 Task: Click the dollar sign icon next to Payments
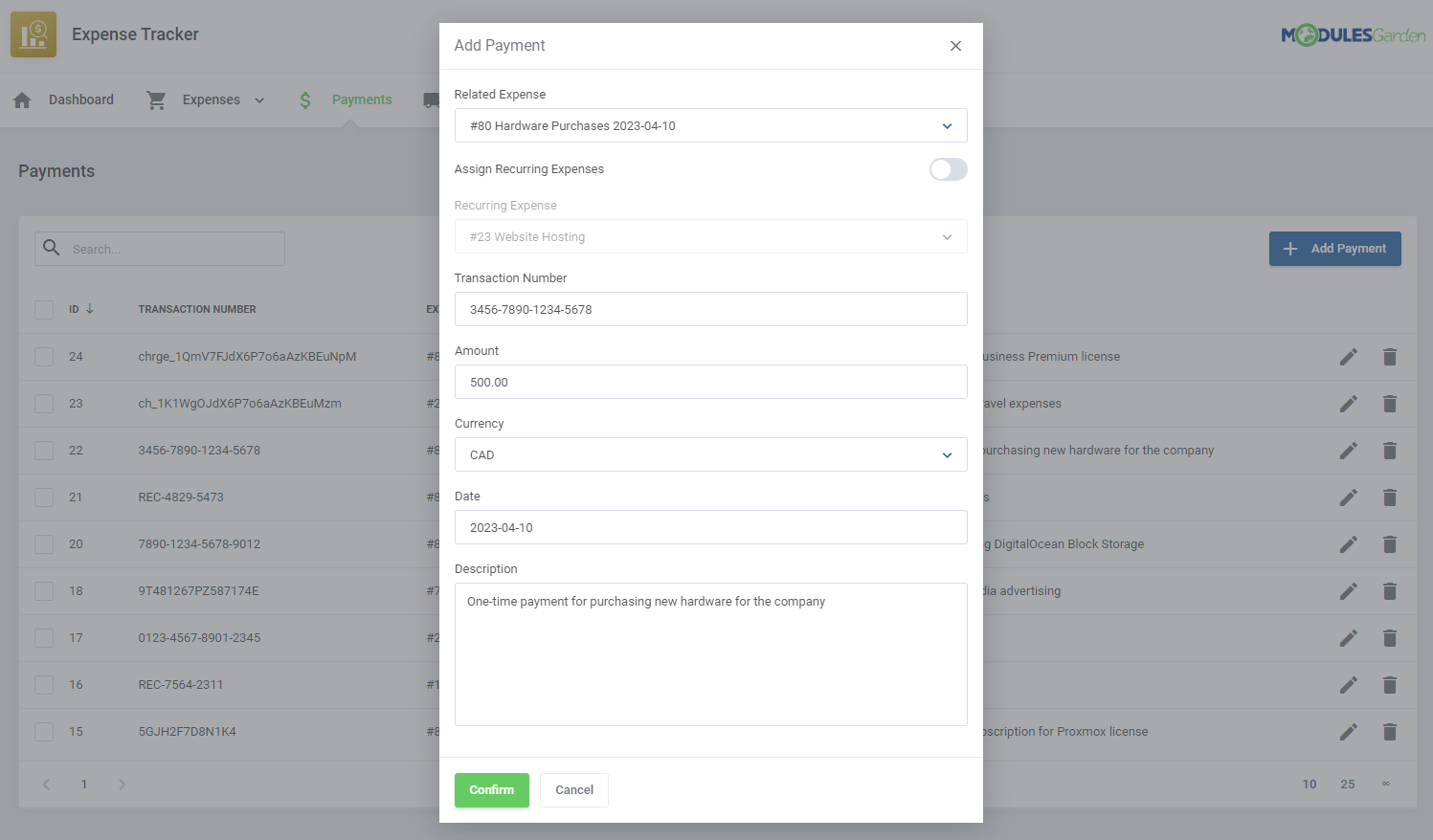(x=303, y=99)
